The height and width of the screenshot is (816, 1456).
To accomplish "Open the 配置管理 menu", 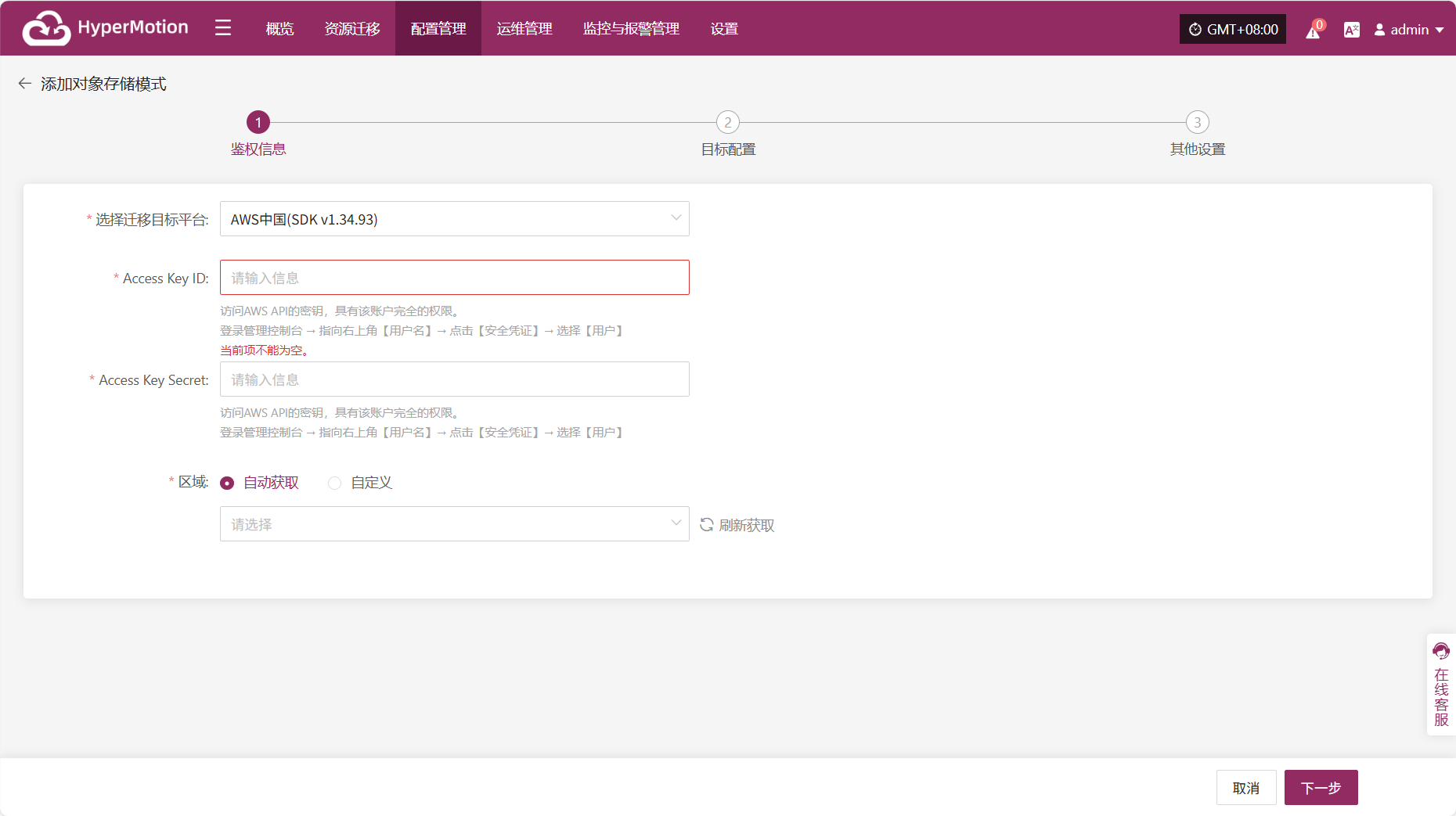I will [438, 28].
